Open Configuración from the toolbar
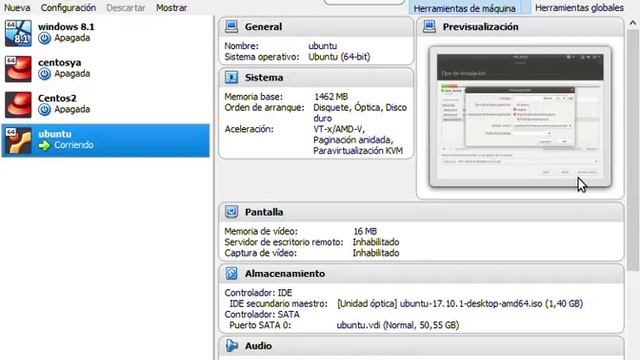The image size is (640, 360). pyautogui.click(x=68, y=8)
